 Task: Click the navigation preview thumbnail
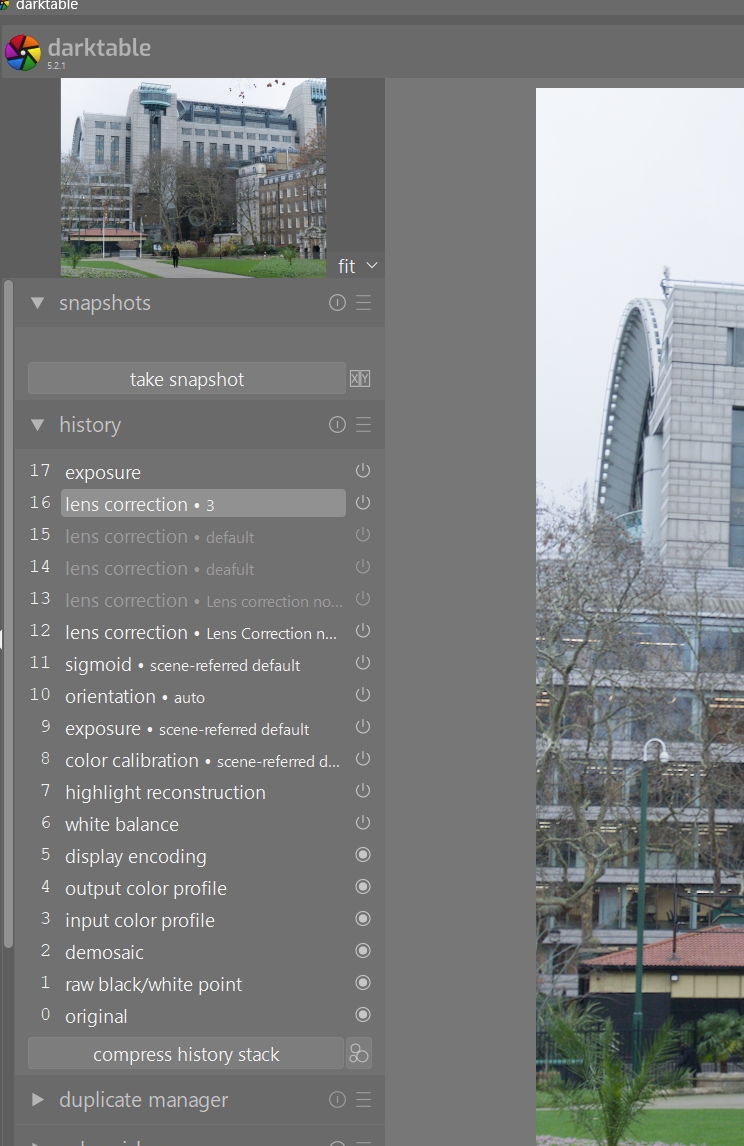click(193, 178)
